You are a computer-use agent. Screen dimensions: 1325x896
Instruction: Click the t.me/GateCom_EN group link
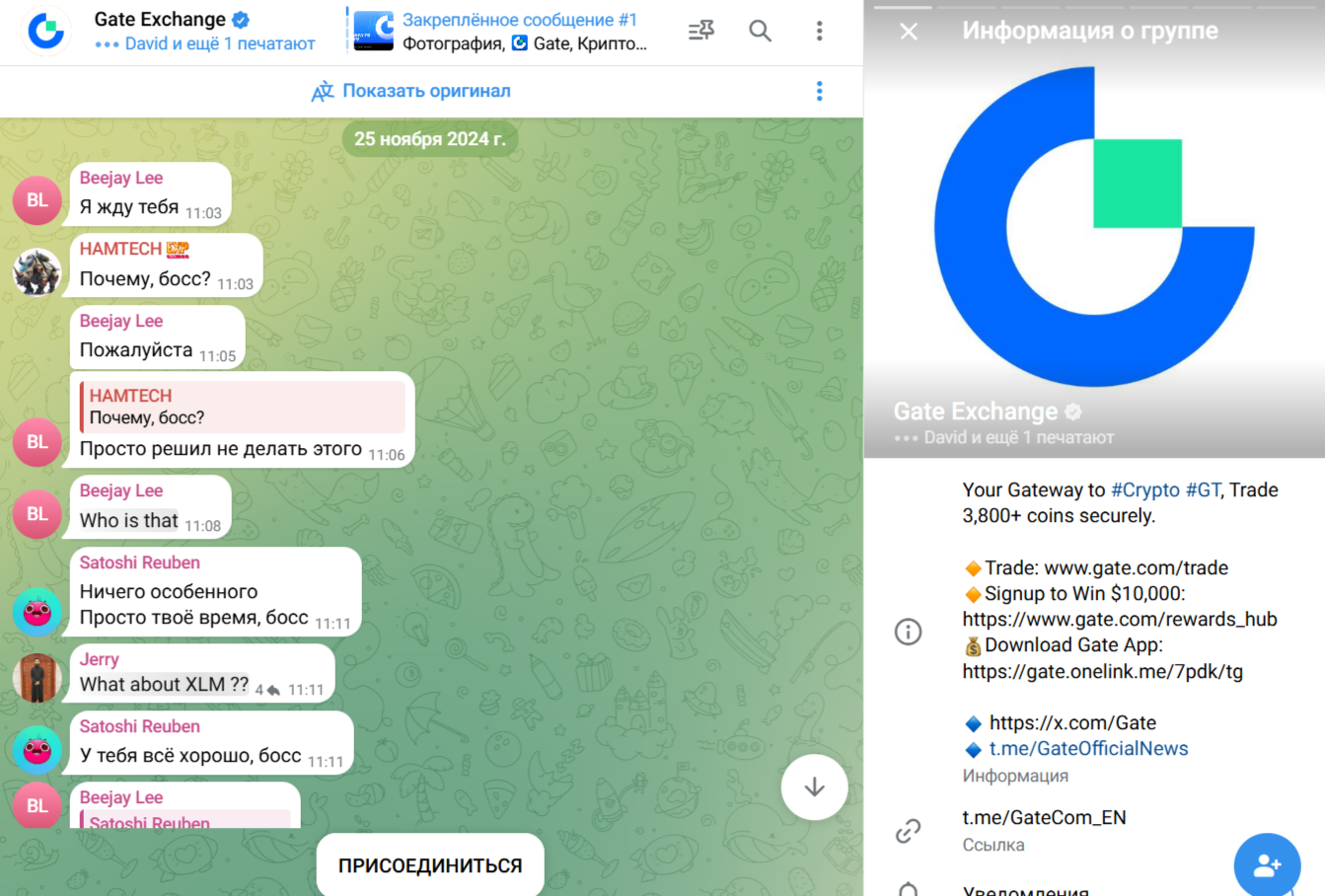coord(1045,818)
